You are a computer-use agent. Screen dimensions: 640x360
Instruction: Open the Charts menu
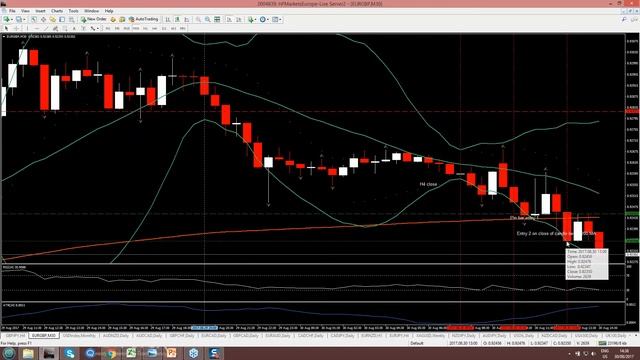[x=57, y=11]
